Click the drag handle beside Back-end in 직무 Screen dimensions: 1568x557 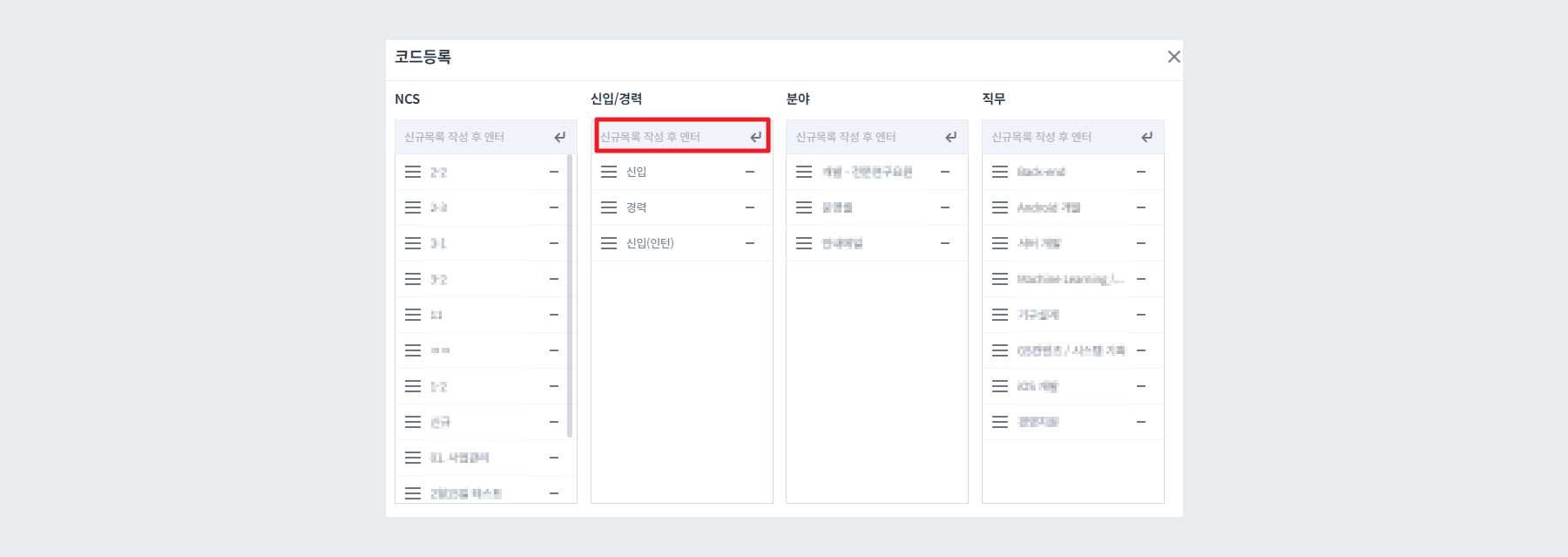(x=1001, y=172)
